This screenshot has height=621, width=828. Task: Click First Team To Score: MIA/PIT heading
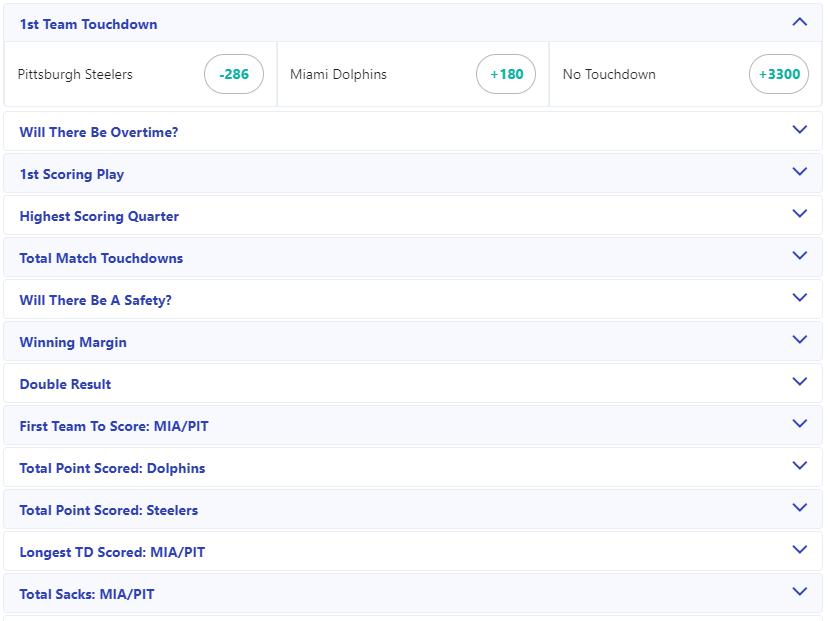point(114,426)
